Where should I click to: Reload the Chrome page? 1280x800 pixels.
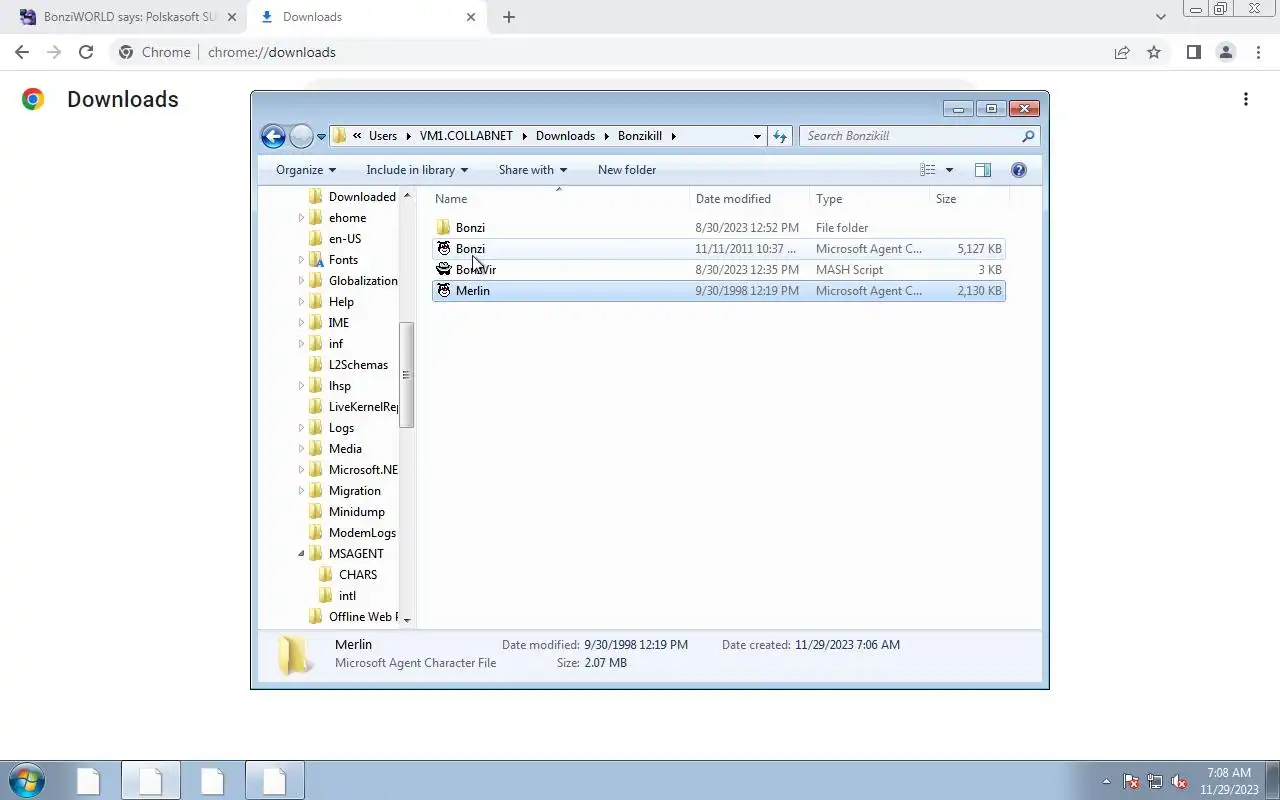click(x=86, y=52)
